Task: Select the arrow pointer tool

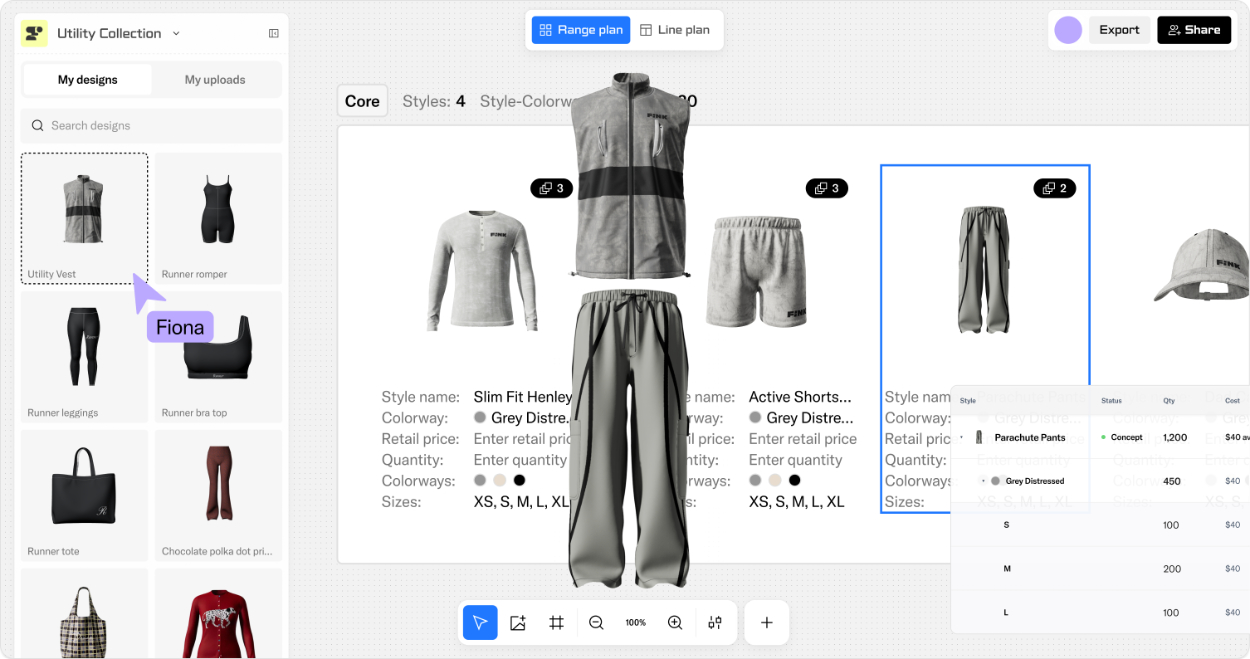Action: [x=480, y=622]
